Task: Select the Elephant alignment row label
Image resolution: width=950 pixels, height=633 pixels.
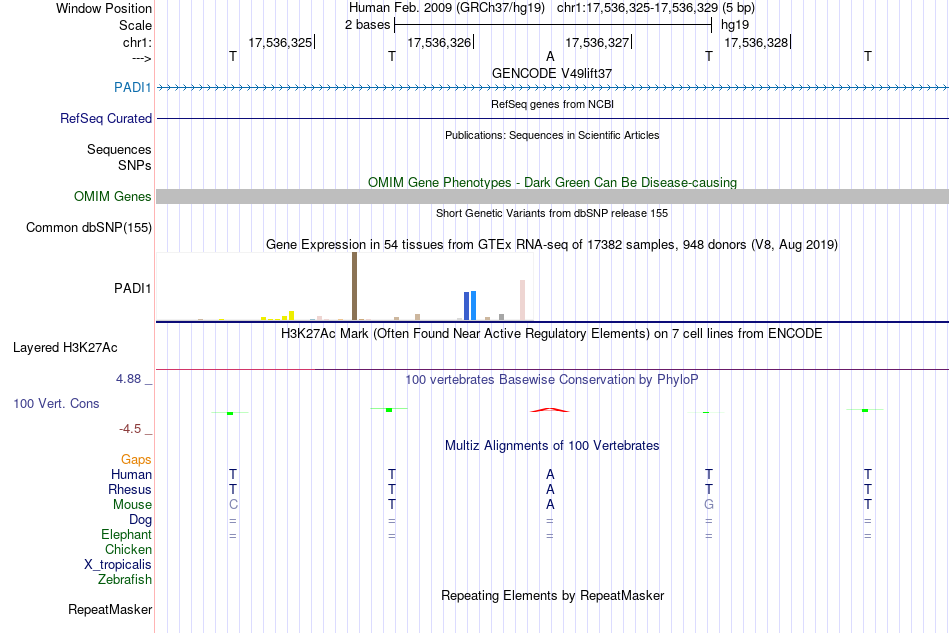Action: [126, 535]
